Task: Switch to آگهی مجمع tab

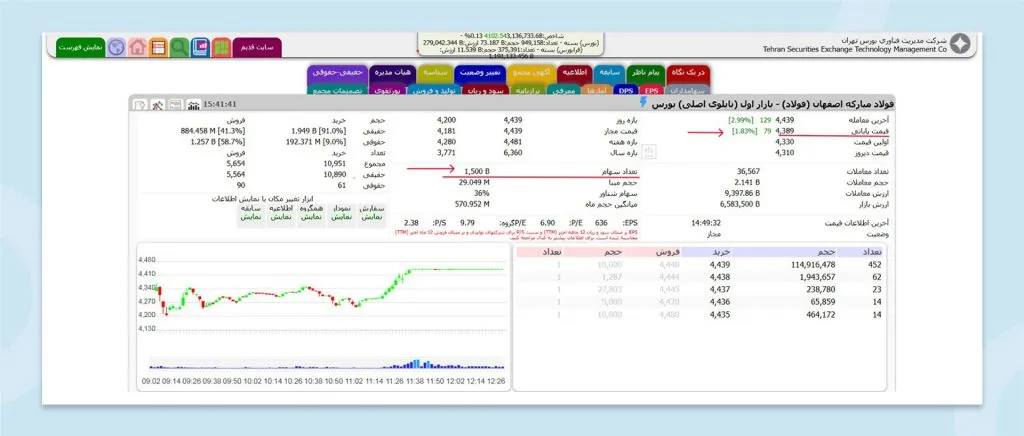Action: [x=531, y=72]
